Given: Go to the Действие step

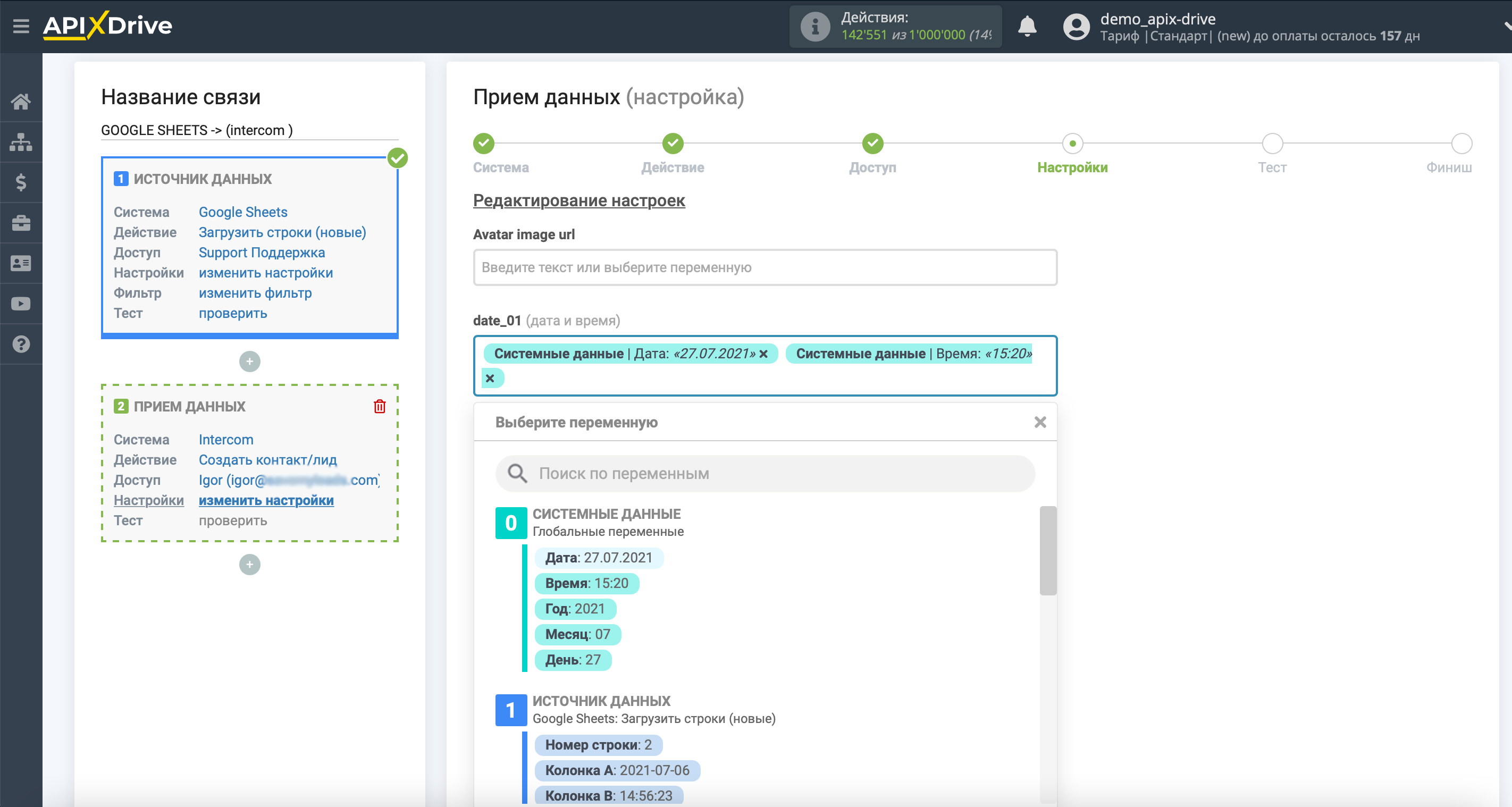Looking at the screenshot, I should tap(673, 143).
